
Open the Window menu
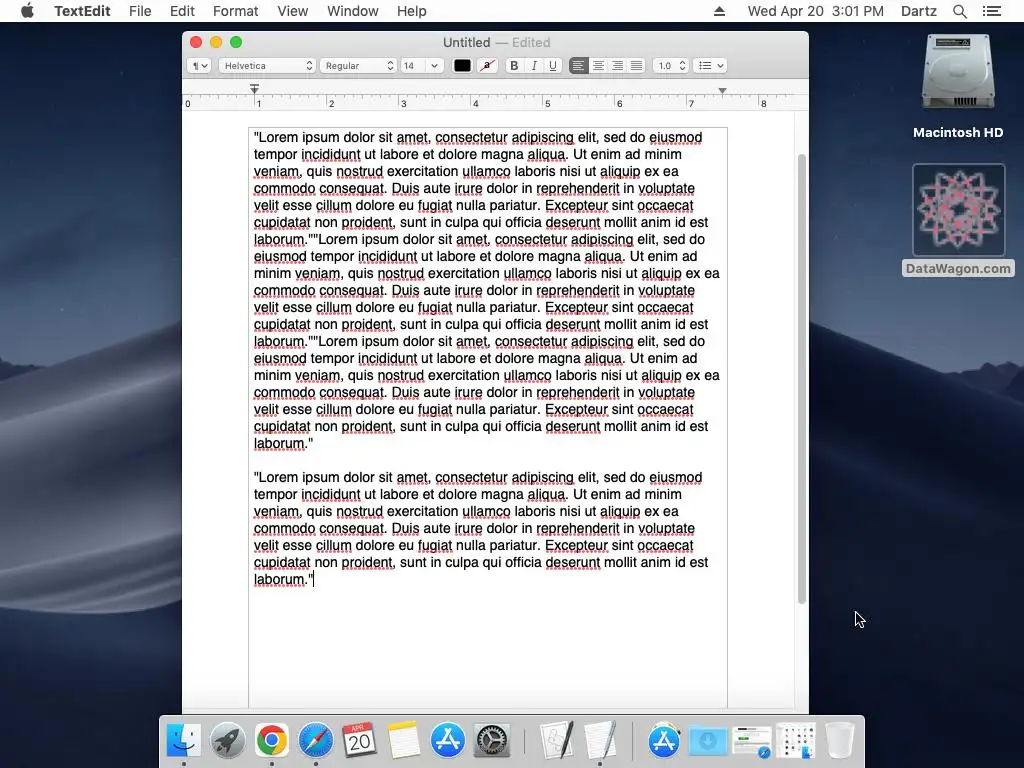(x=353, y=11)
